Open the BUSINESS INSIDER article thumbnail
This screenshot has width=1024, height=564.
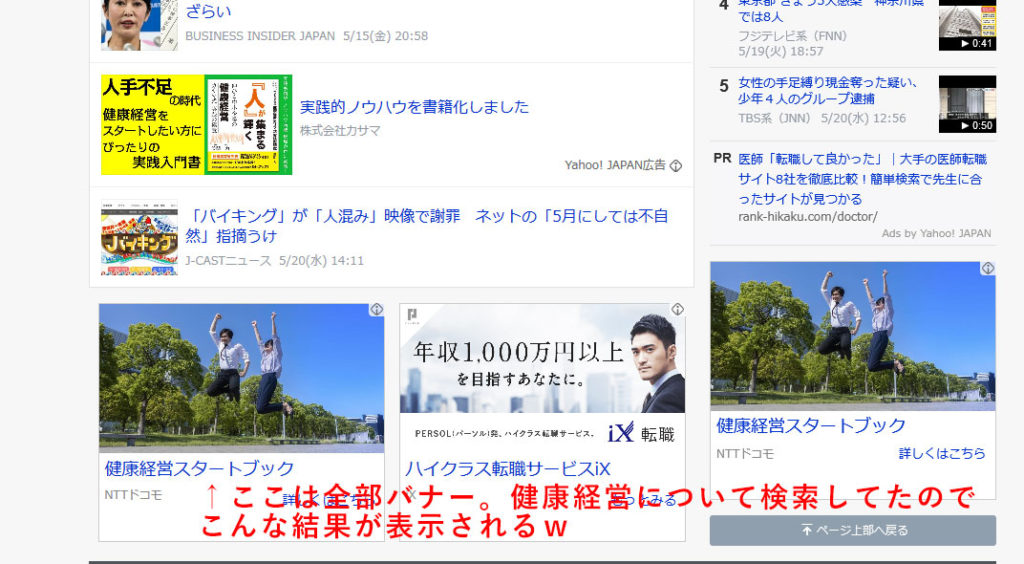pos(139,24)
